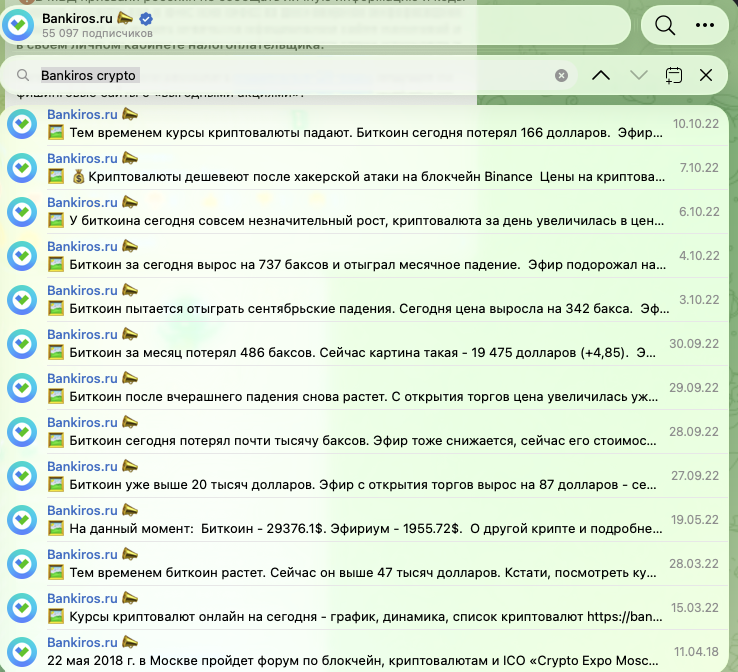Open the three-dot more options menu
The height and width of the screenshot is (672, 738).
click(x=705, y=25)
